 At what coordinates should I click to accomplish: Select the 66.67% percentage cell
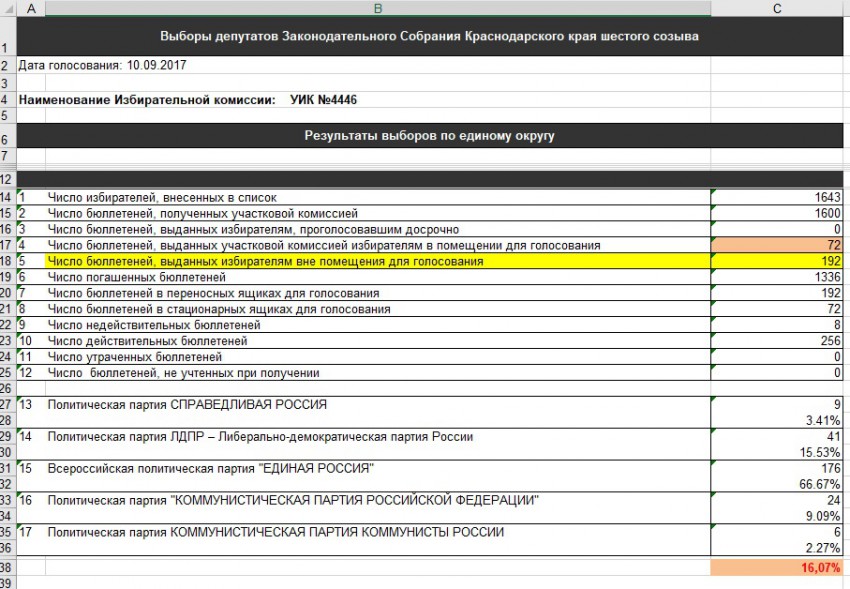777,484
